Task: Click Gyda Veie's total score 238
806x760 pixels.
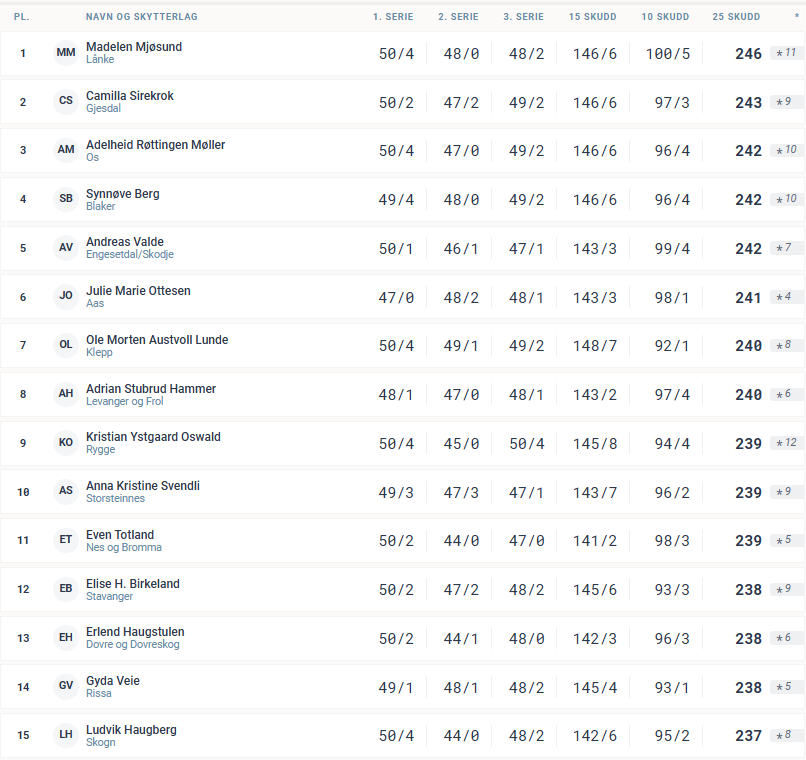Action: [x=748, y=687]
